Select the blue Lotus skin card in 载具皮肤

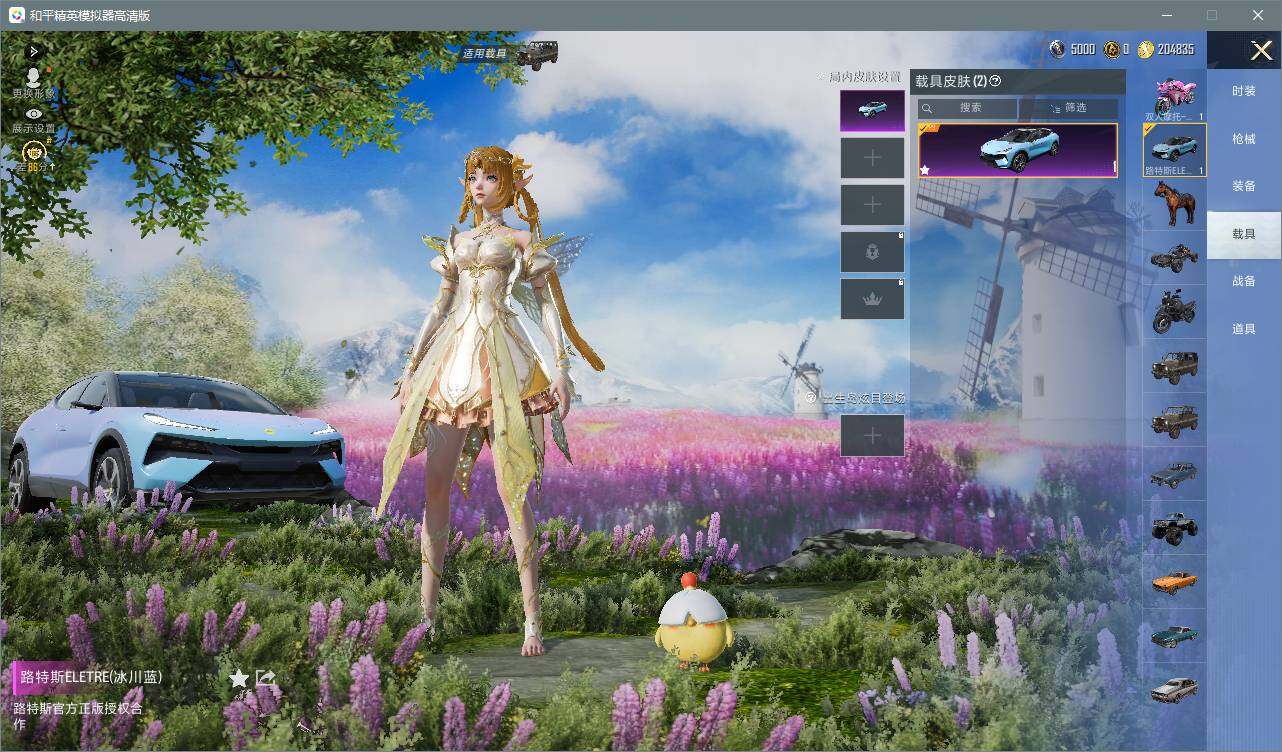click(1018, 151)
